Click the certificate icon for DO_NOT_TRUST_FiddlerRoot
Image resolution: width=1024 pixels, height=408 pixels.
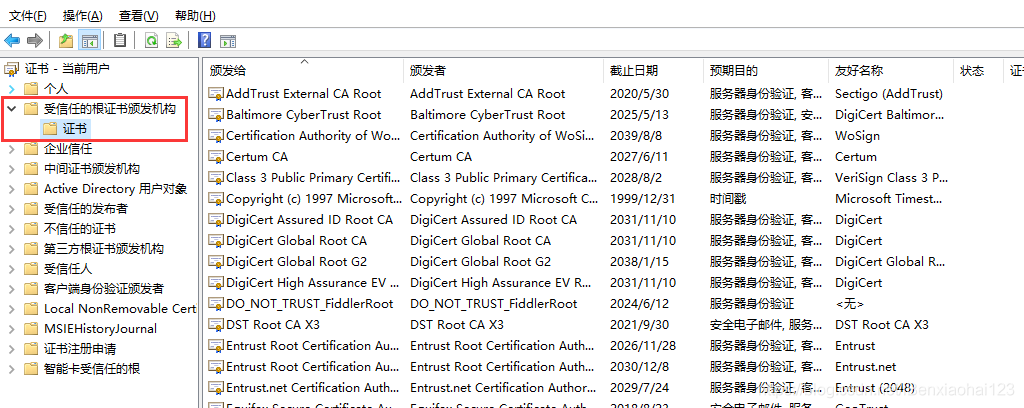[216, 304]
